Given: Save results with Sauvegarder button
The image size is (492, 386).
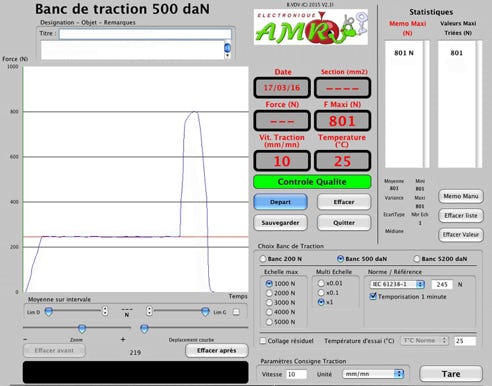Looking at the screenshot, I should pos(280,223).
